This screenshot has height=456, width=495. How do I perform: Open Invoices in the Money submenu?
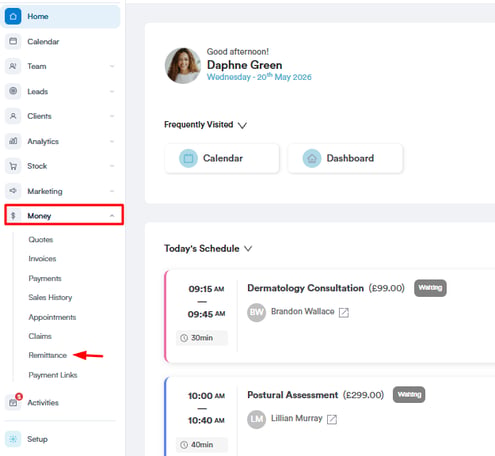pyautogui.click(x=42, y=259)
